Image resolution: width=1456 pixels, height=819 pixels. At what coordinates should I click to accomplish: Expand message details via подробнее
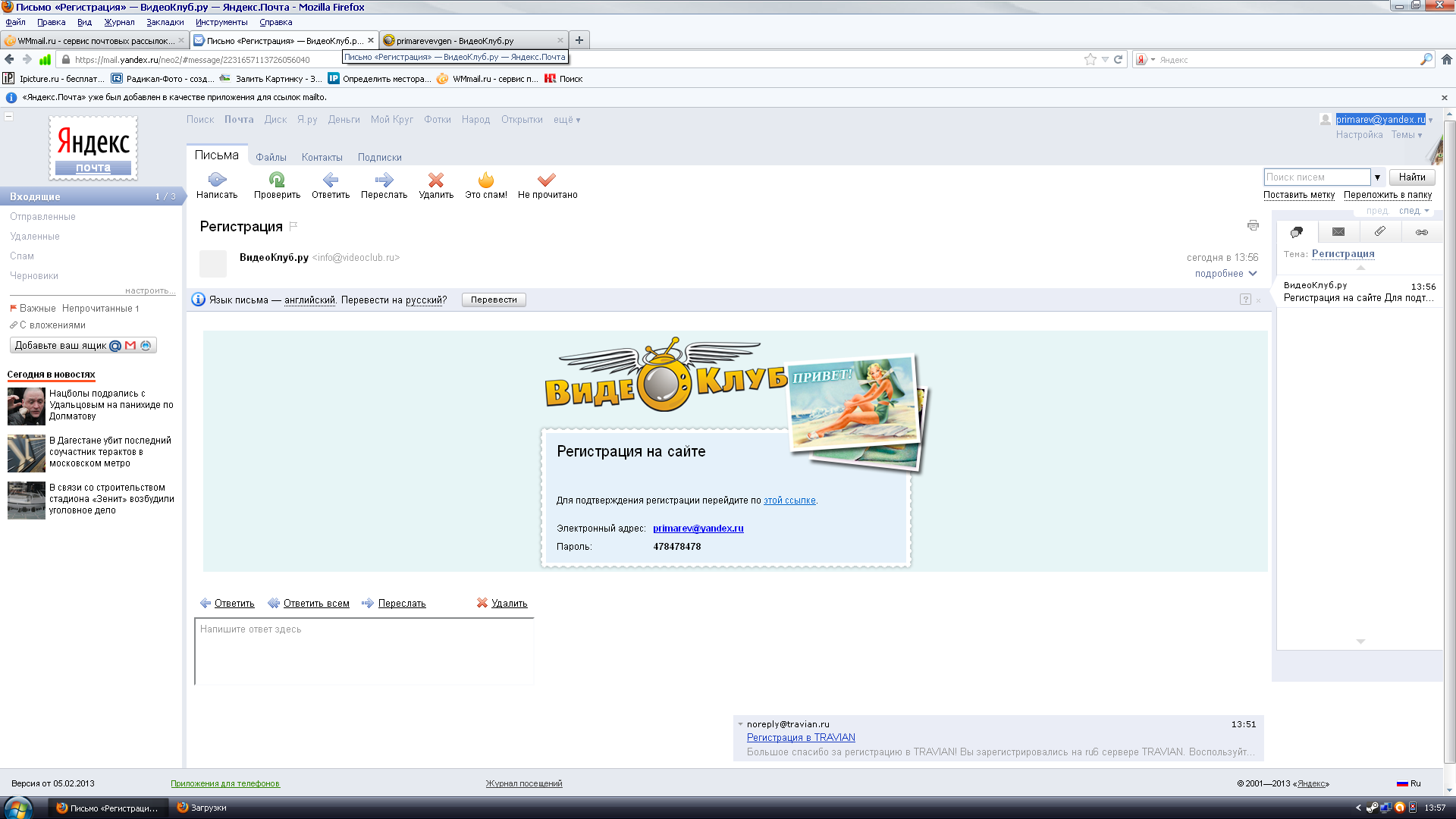tap(1225, 274)
